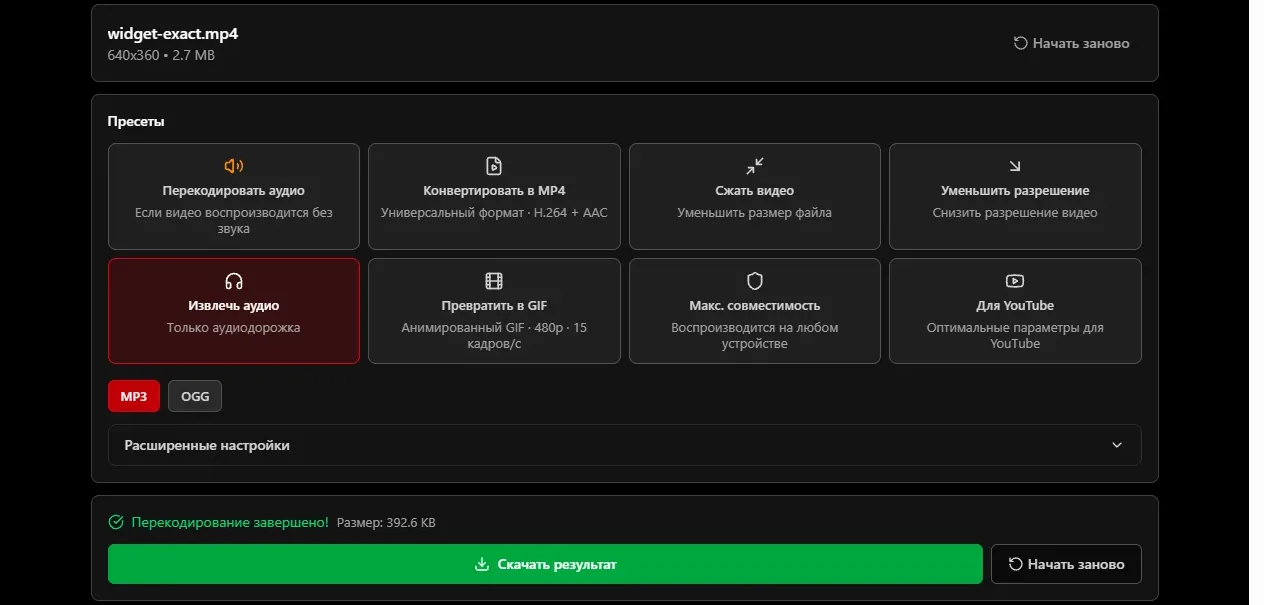
Task: Choose the Уменьшить разрешение preset
Action: point(1015,196)
